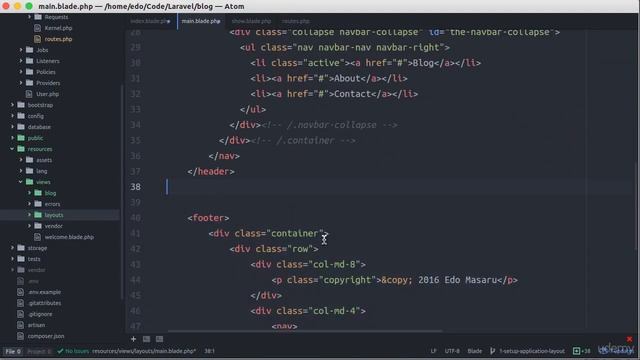Viewport: 640px width, 360px height.
Task: Switch to the main.blade.php tab
Action: coord(201,21)
